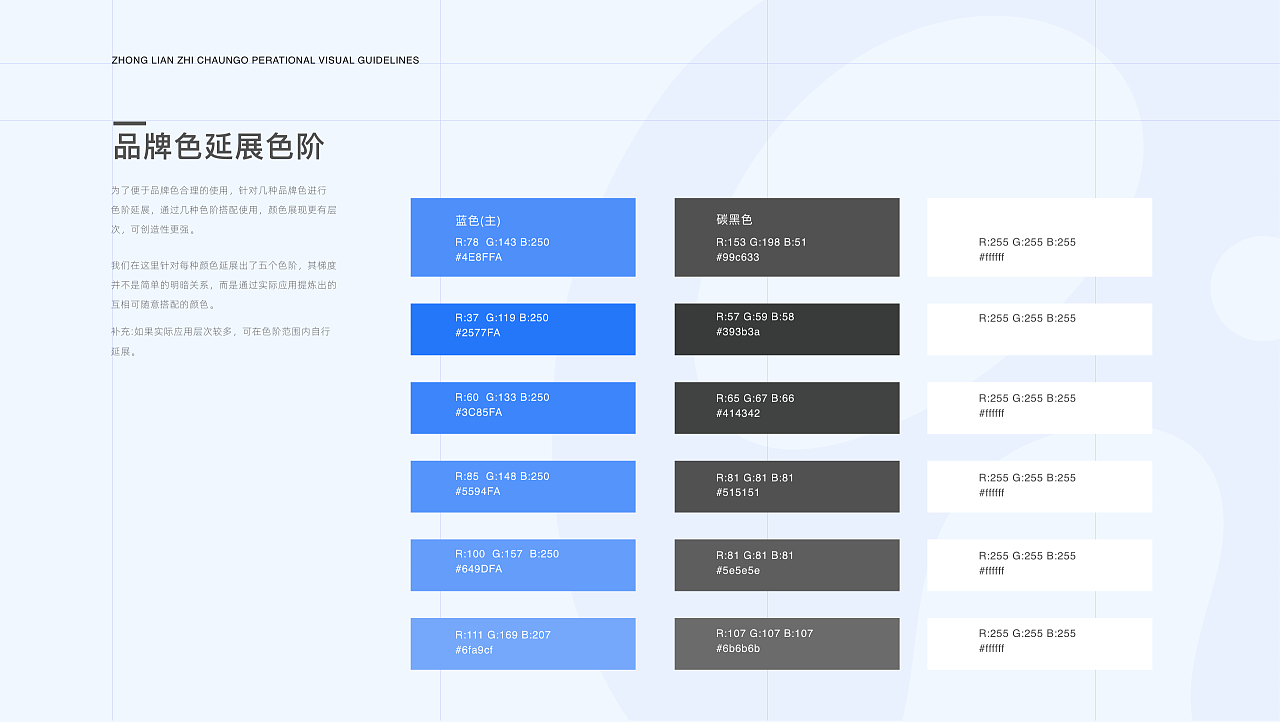Image resolution: width=1280 pixels, height=722 pixels.
Task: Click the text R:100 G:157 B:250
Action: pyautogui.click(x=507, y=554)
